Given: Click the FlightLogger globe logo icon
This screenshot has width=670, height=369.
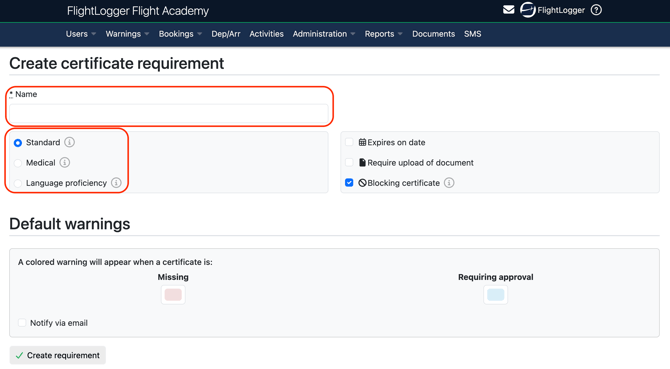Looking at the screenshot, I should (x=528, y=10).
